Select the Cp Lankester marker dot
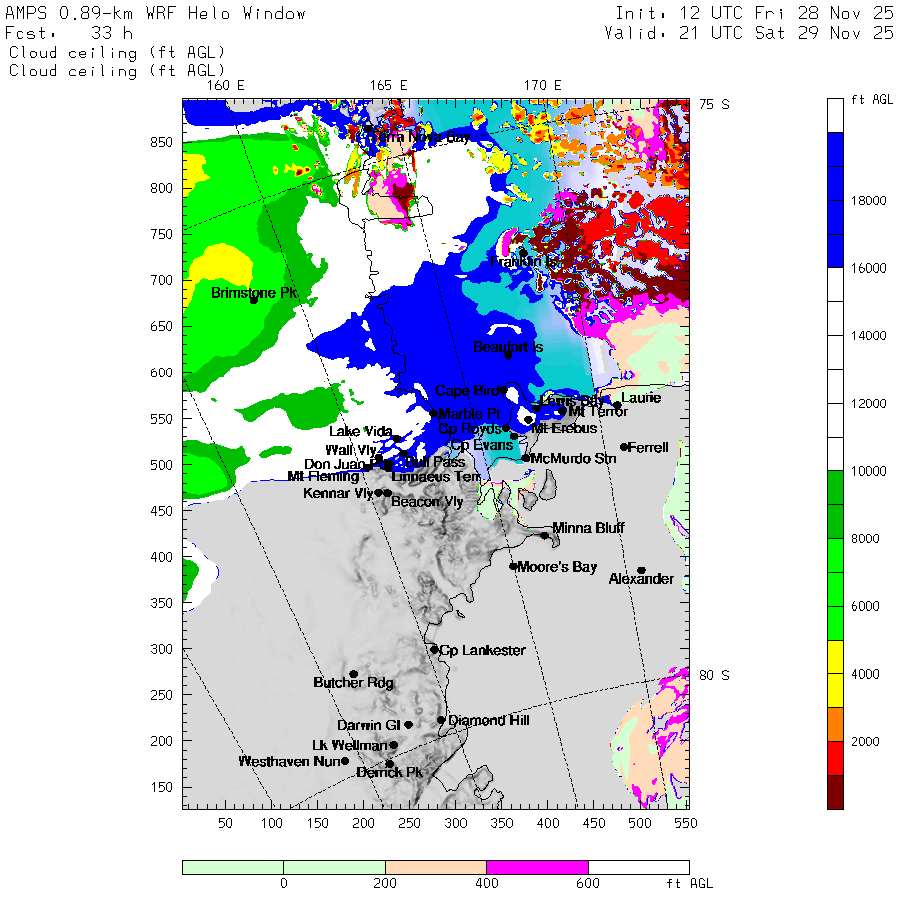Viewport: 900px width, 900px height. tap(435, 650)
